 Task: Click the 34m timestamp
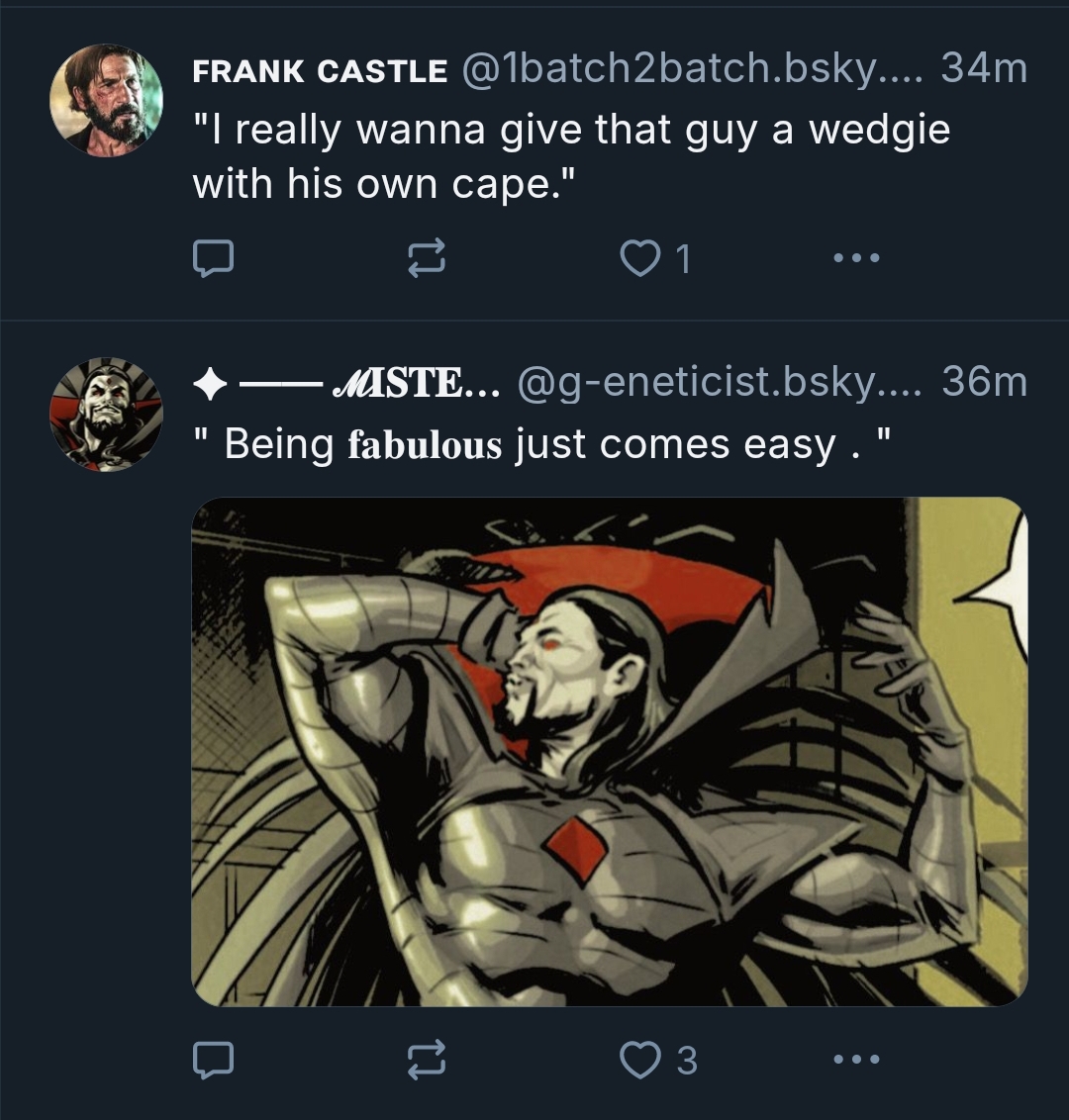(983, 69)
